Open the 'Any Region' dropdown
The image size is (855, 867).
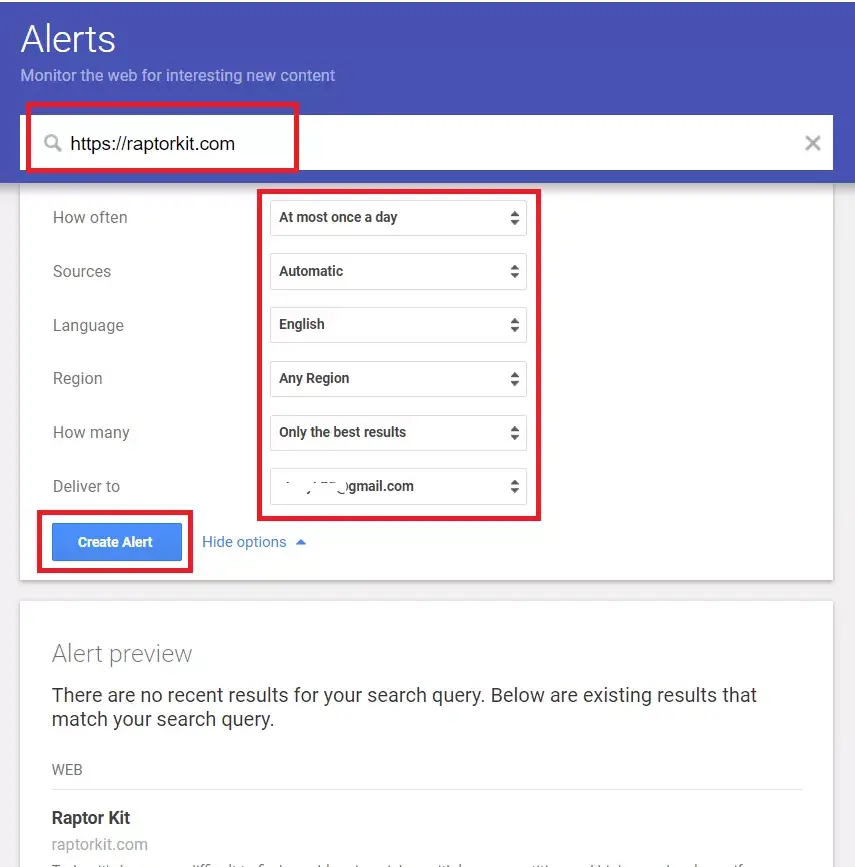tap(398, 379)
